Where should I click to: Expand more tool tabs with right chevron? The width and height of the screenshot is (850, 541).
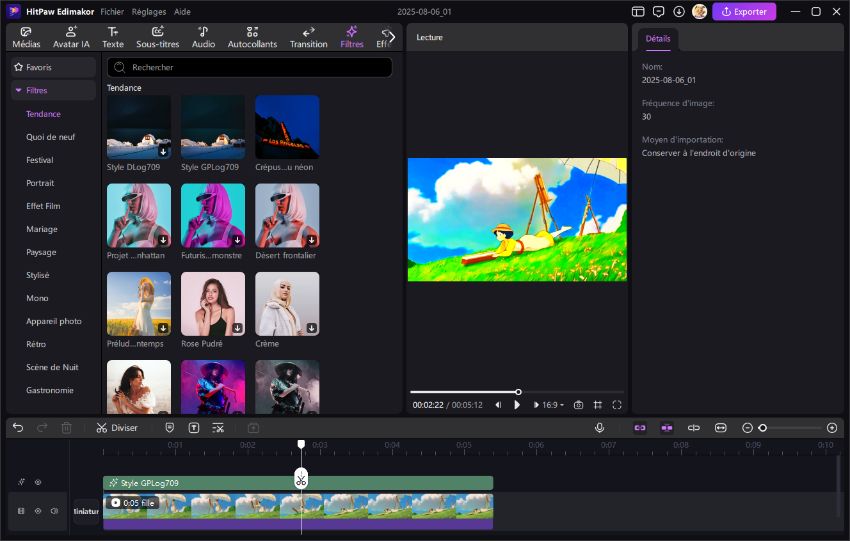click(x=392, y=37)
